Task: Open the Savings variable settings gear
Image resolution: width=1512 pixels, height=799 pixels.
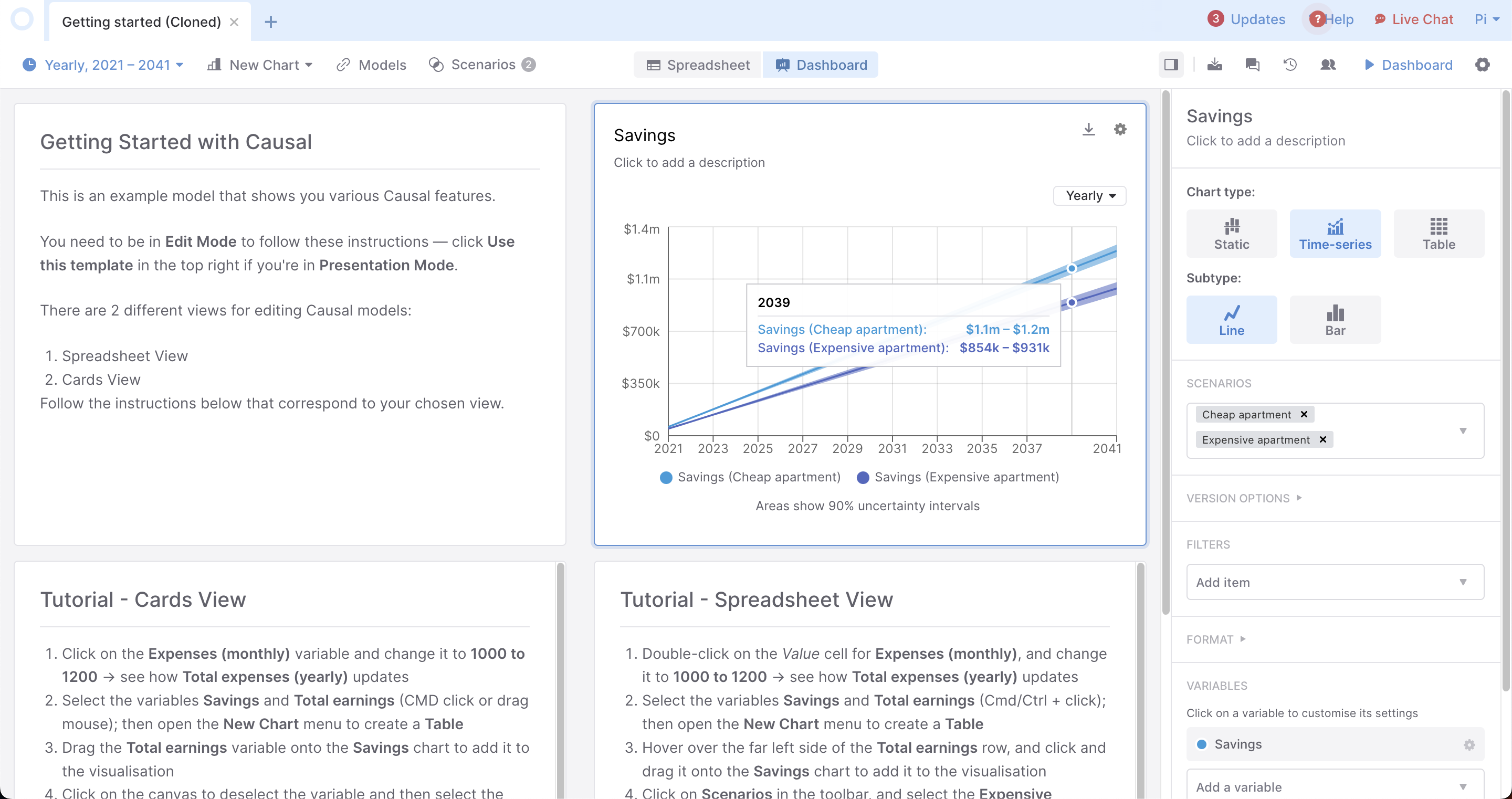Action: pos(1469,744)
